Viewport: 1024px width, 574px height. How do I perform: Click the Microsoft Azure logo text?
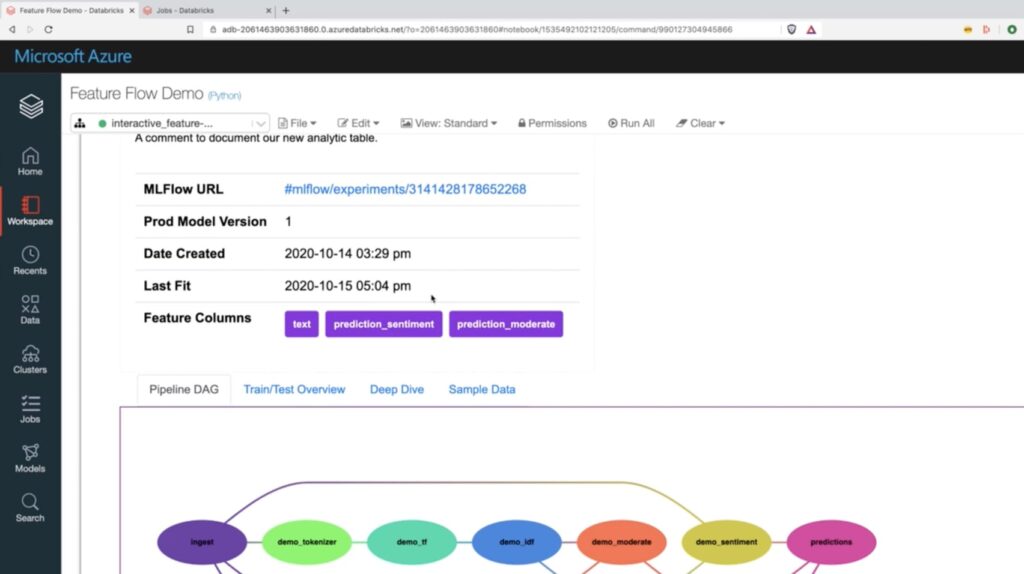(x=72, y=56)
